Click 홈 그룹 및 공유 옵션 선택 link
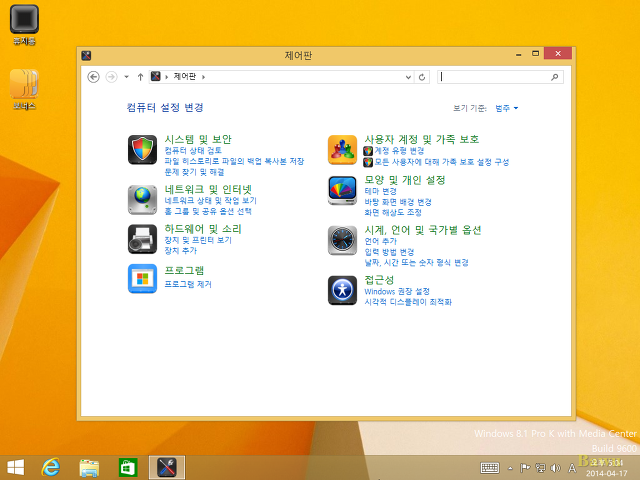Screen dimensions: 640x480 (x=208, y=211)
